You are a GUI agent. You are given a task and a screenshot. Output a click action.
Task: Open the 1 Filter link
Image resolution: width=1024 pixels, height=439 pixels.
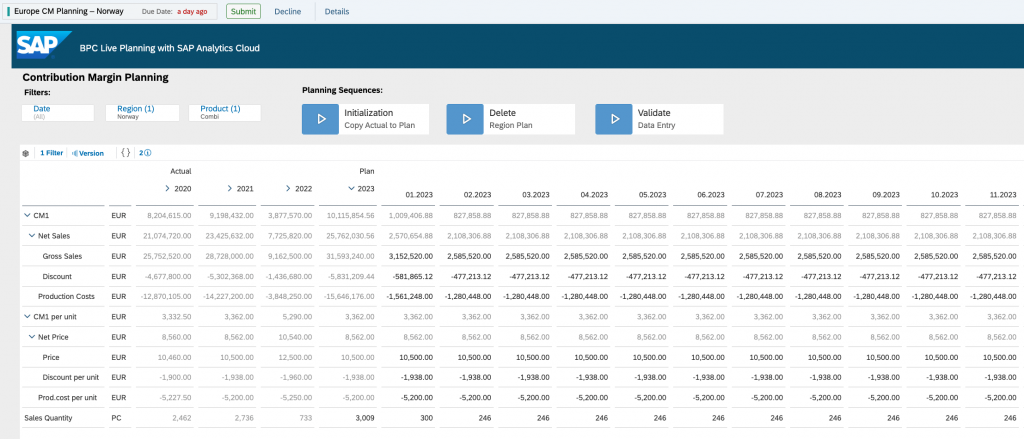pyautogui.click(x=52, y=153)
